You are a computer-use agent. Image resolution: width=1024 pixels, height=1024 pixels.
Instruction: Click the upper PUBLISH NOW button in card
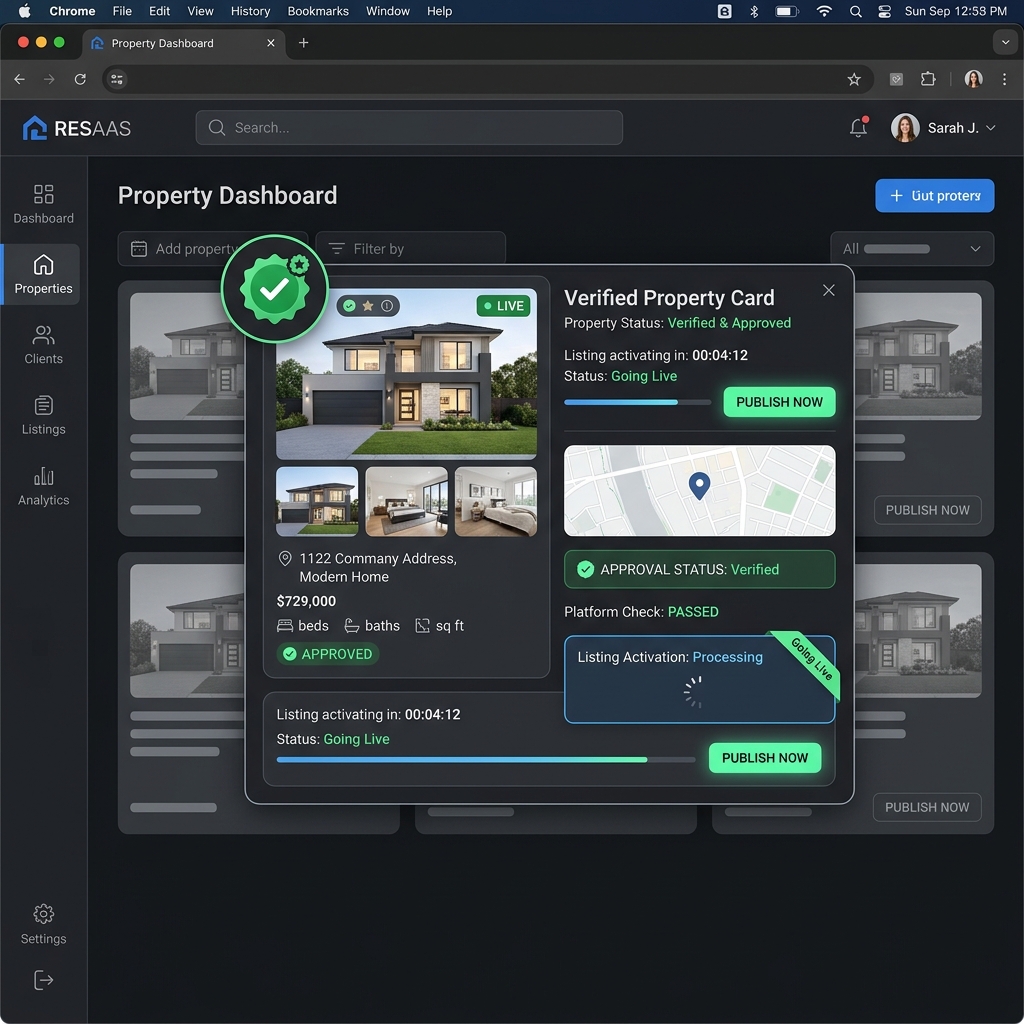tap(779, 402)
